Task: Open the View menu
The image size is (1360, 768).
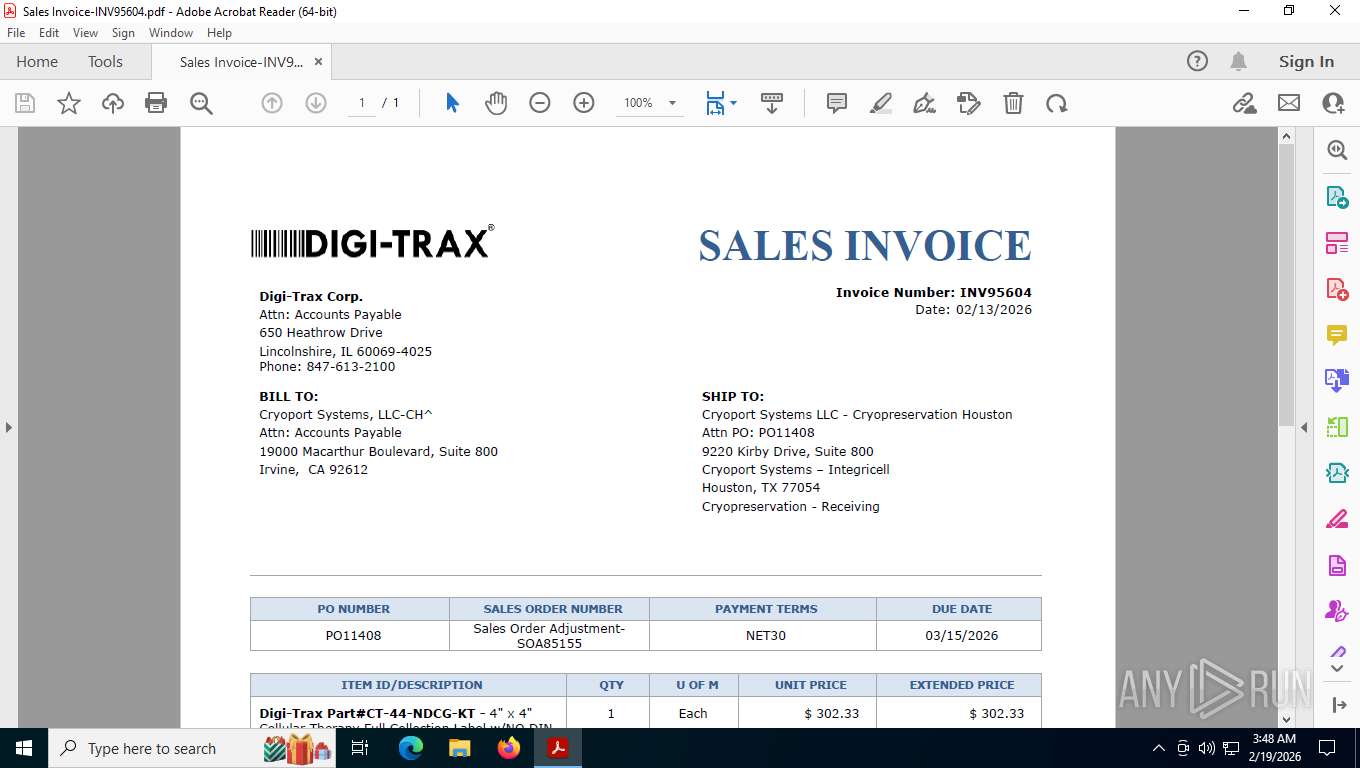Action: tap(86, 33)
